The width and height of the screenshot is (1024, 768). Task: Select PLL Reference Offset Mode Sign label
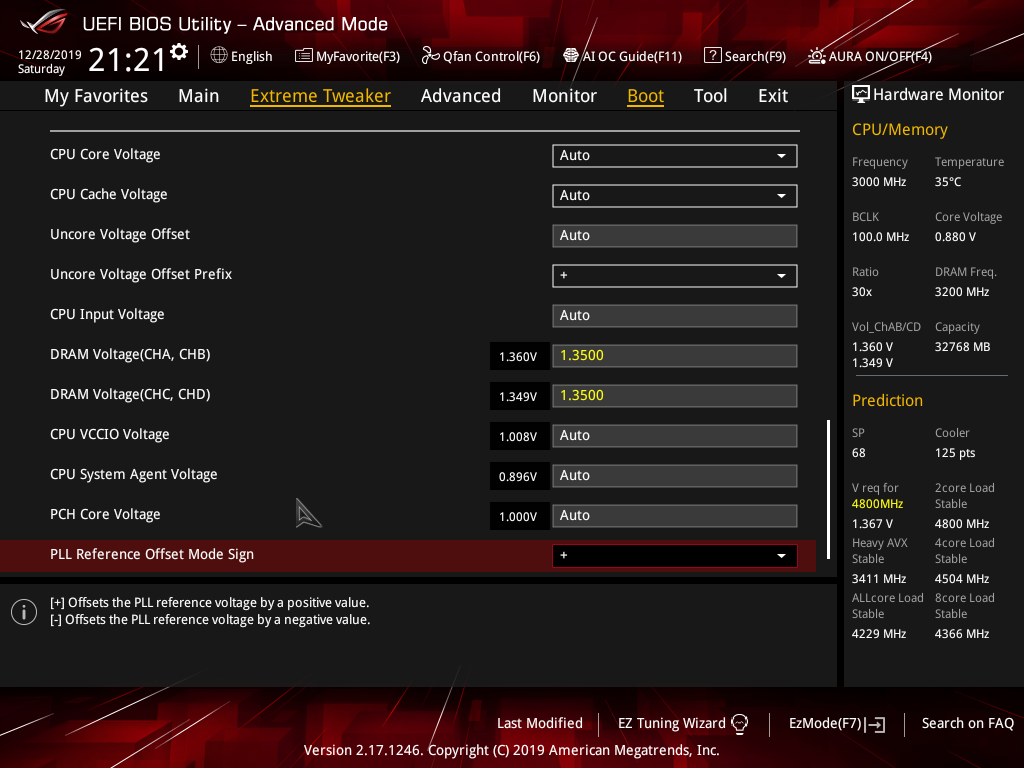(x=152, y=554)
